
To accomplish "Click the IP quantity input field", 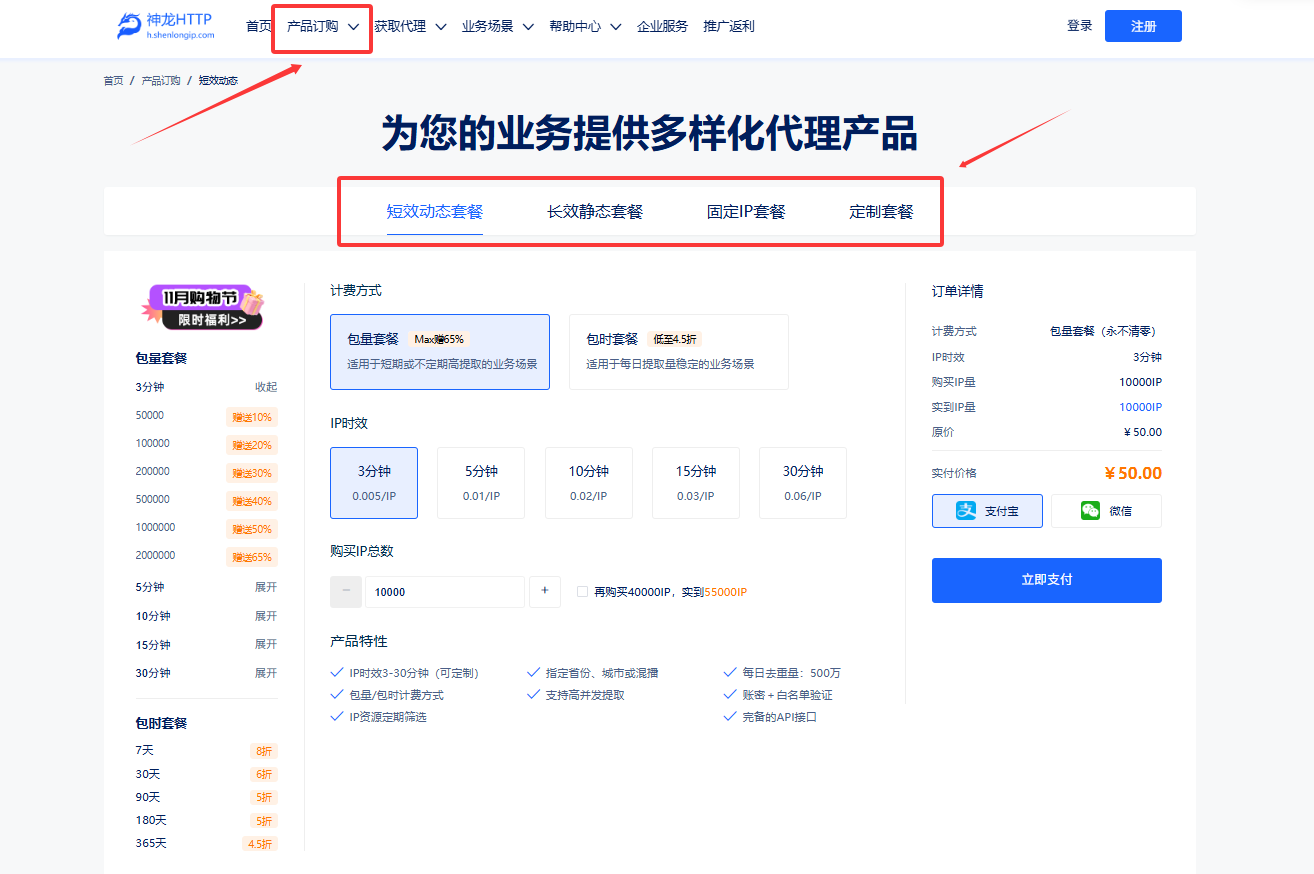I will point(444,592).
